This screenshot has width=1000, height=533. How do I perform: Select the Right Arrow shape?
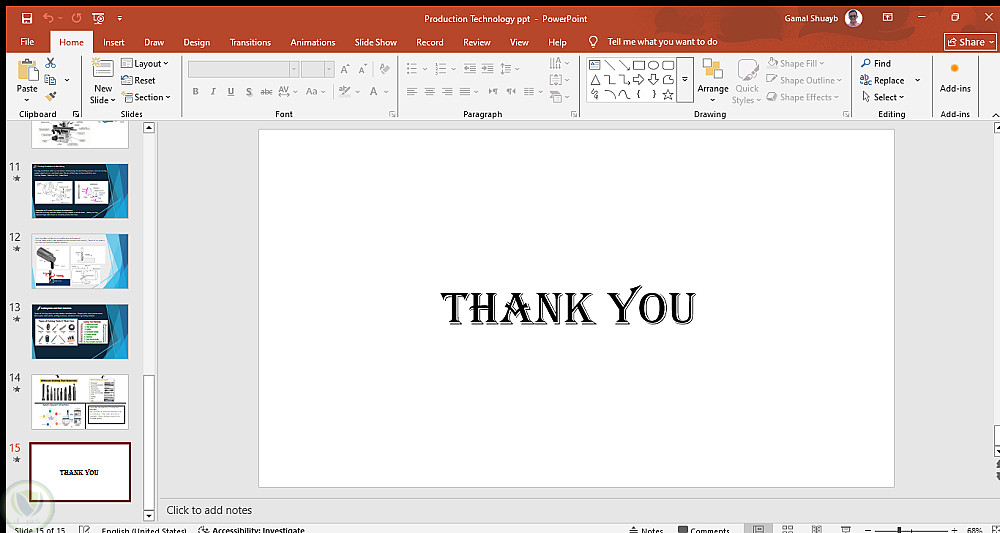pos(638,80)
